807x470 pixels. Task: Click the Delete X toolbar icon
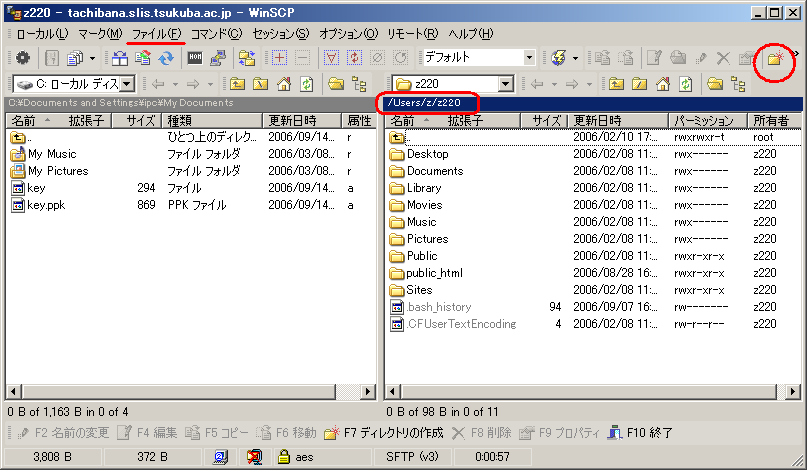(x=723, y=58)
